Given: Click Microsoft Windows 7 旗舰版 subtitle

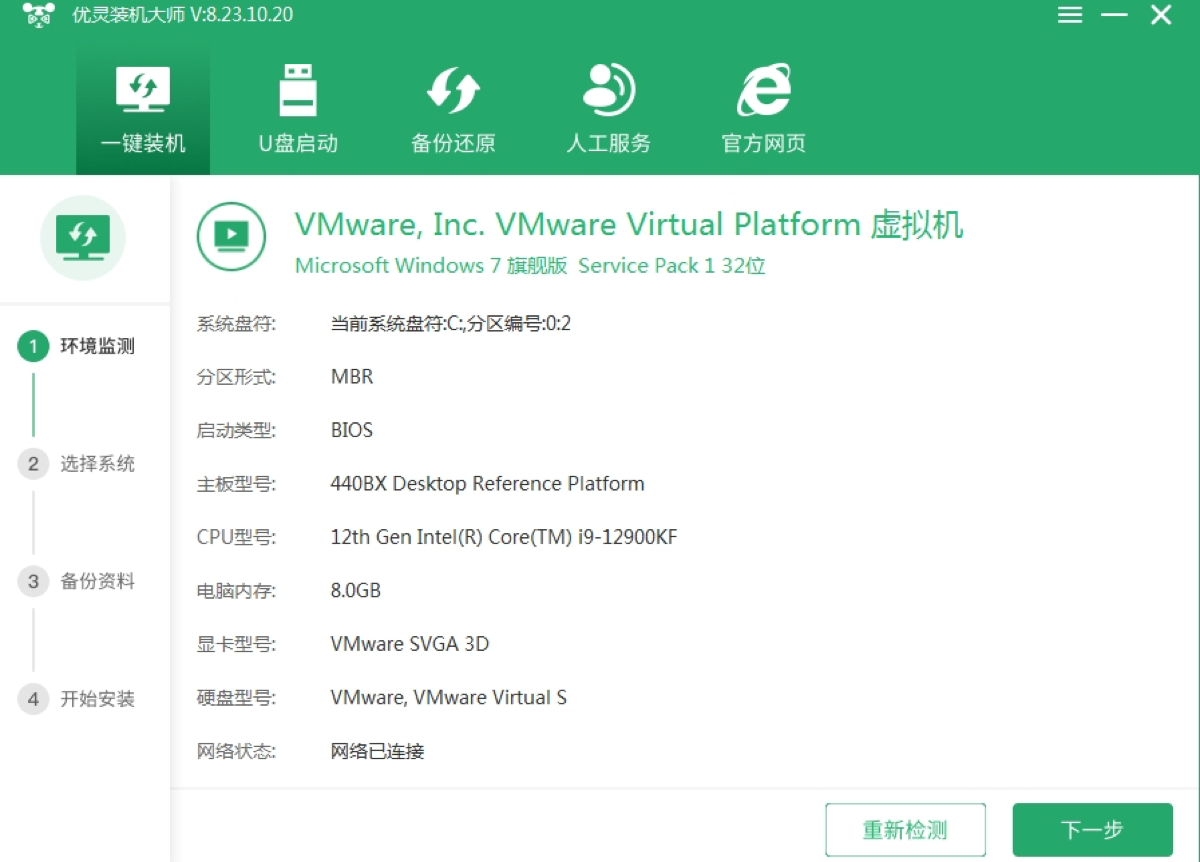Looking at the screenshot, I should click(x=530, y=266).
